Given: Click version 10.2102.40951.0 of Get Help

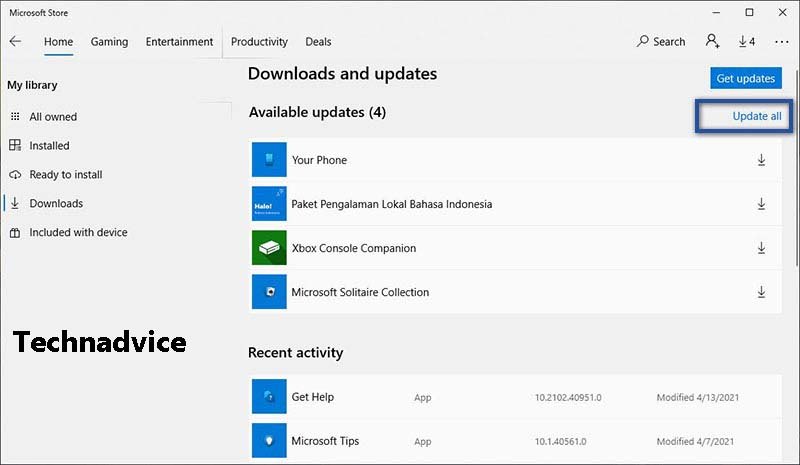Looking at the screenshot, I should pyautogui.click(x=568, y=397).
